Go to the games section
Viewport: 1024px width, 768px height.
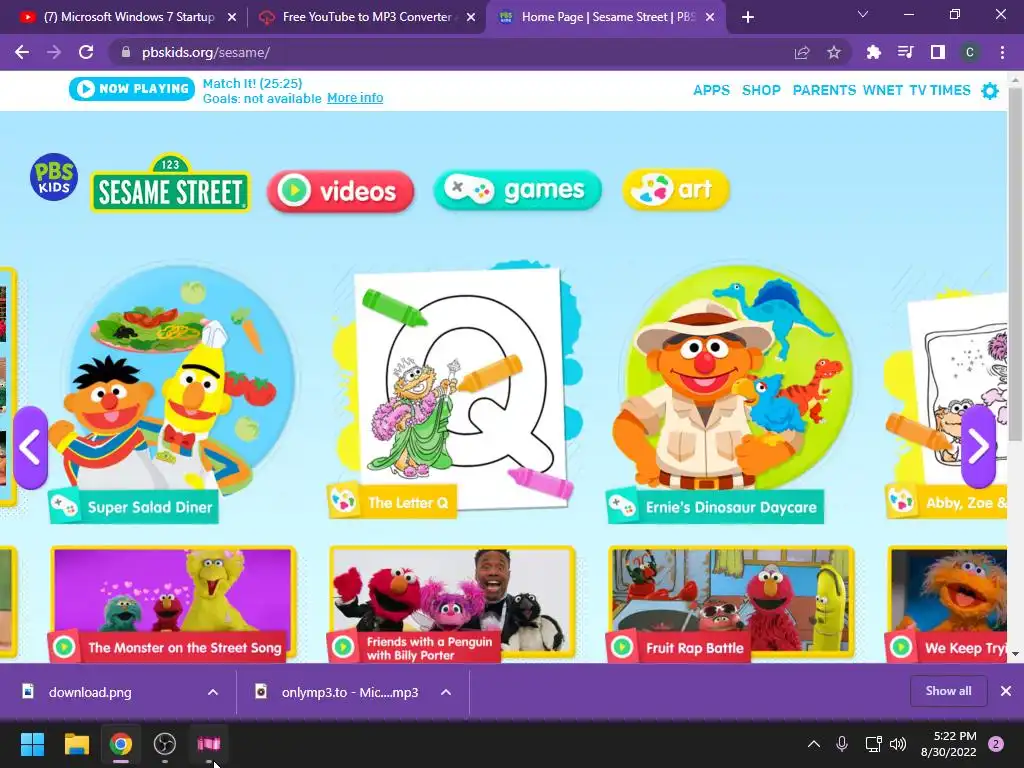coord(517,190)
